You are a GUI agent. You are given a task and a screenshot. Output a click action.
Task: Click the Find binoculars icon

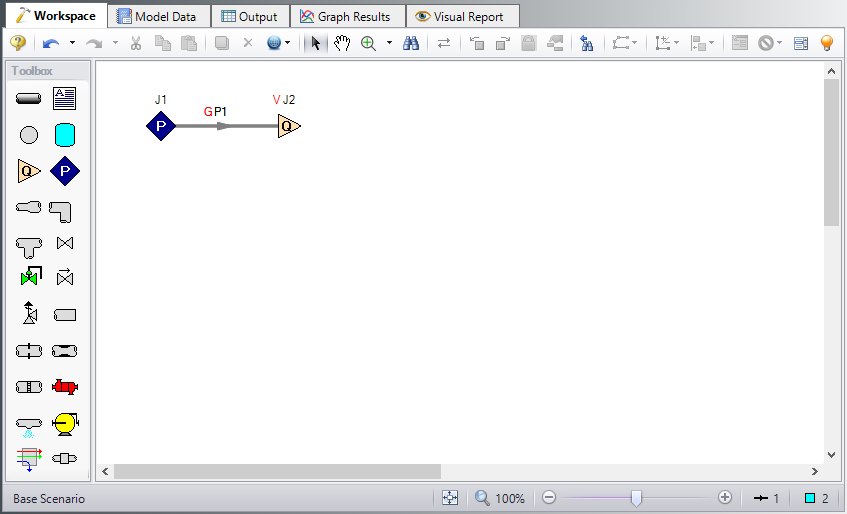410,43
